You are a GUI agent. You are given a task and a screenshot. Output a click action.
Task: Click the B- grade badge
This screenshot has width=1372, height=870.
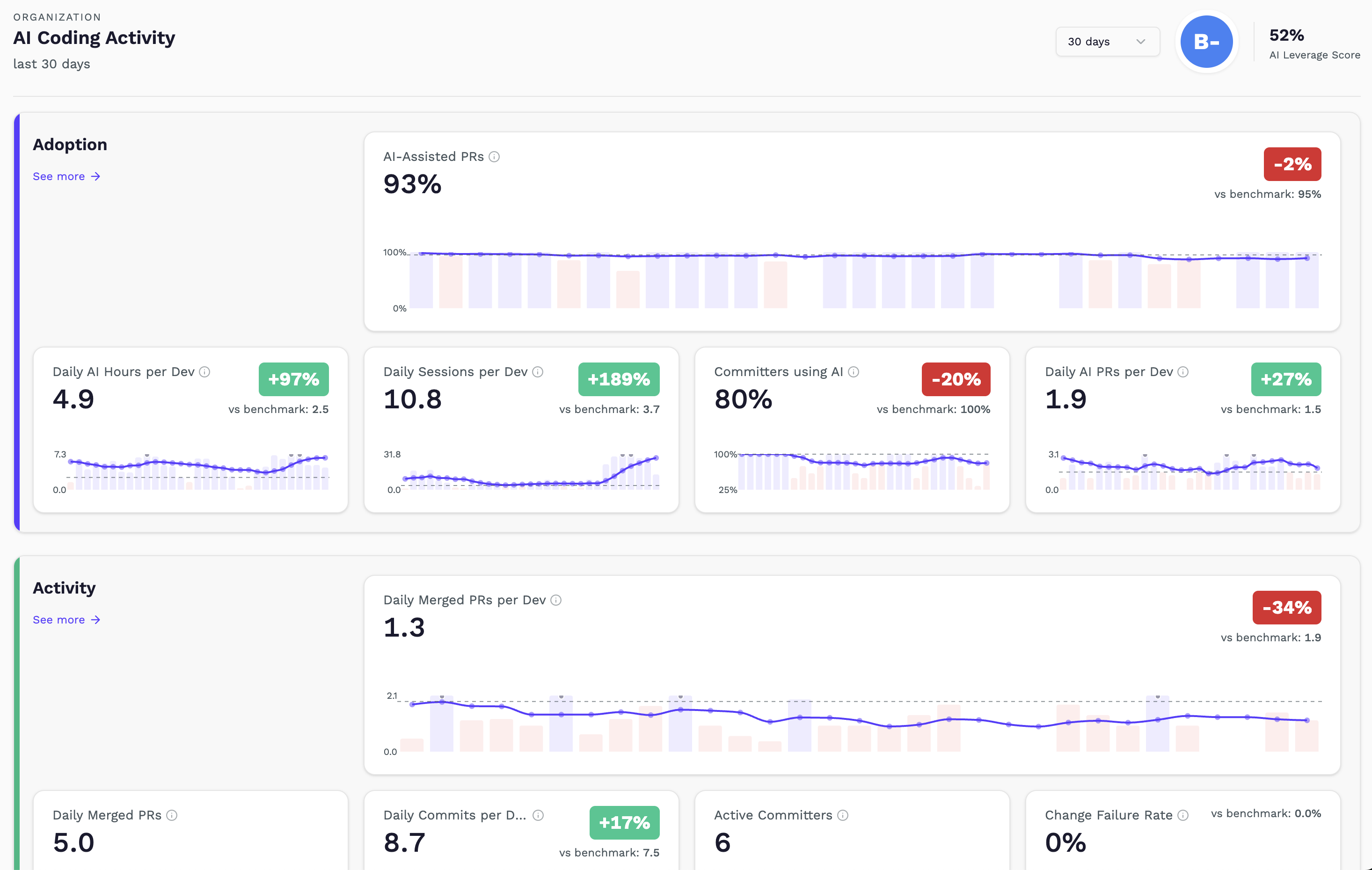(x=1206, y=42)
